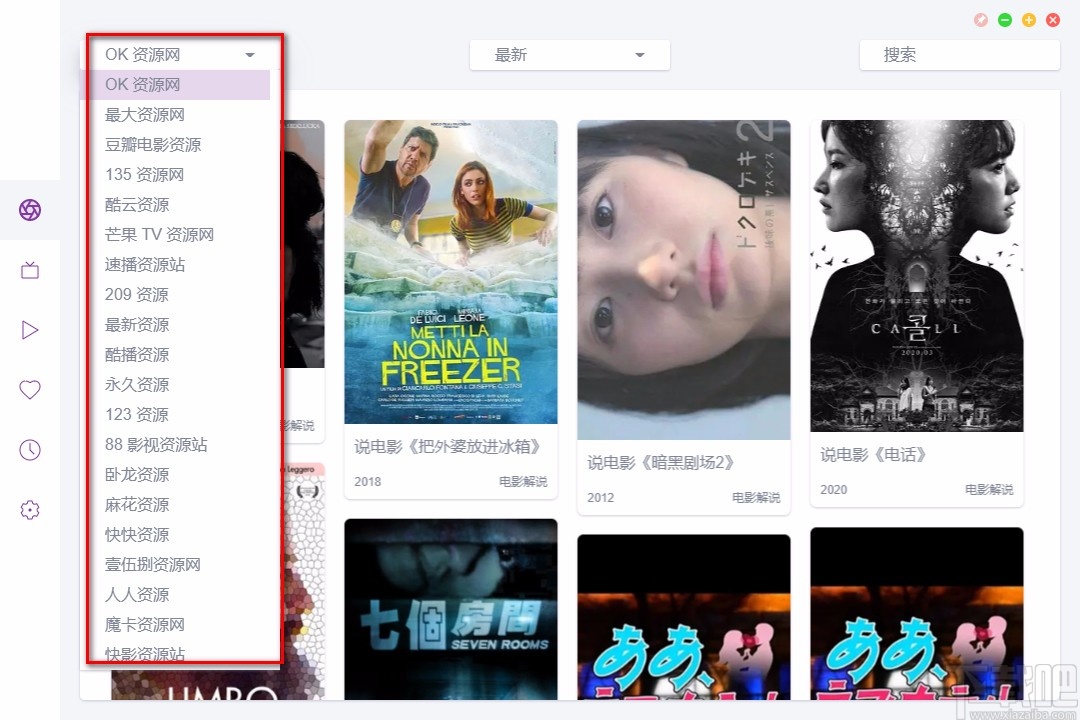
Task: View history with the clock icon
Action: pos(30,450)
